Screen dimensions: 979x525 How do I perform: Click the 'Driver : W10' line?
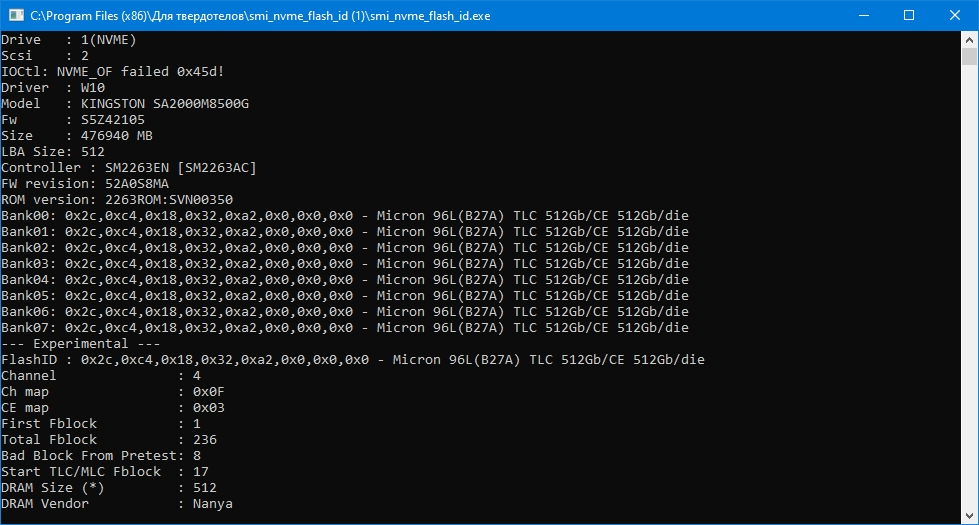(x=53, y=88)
